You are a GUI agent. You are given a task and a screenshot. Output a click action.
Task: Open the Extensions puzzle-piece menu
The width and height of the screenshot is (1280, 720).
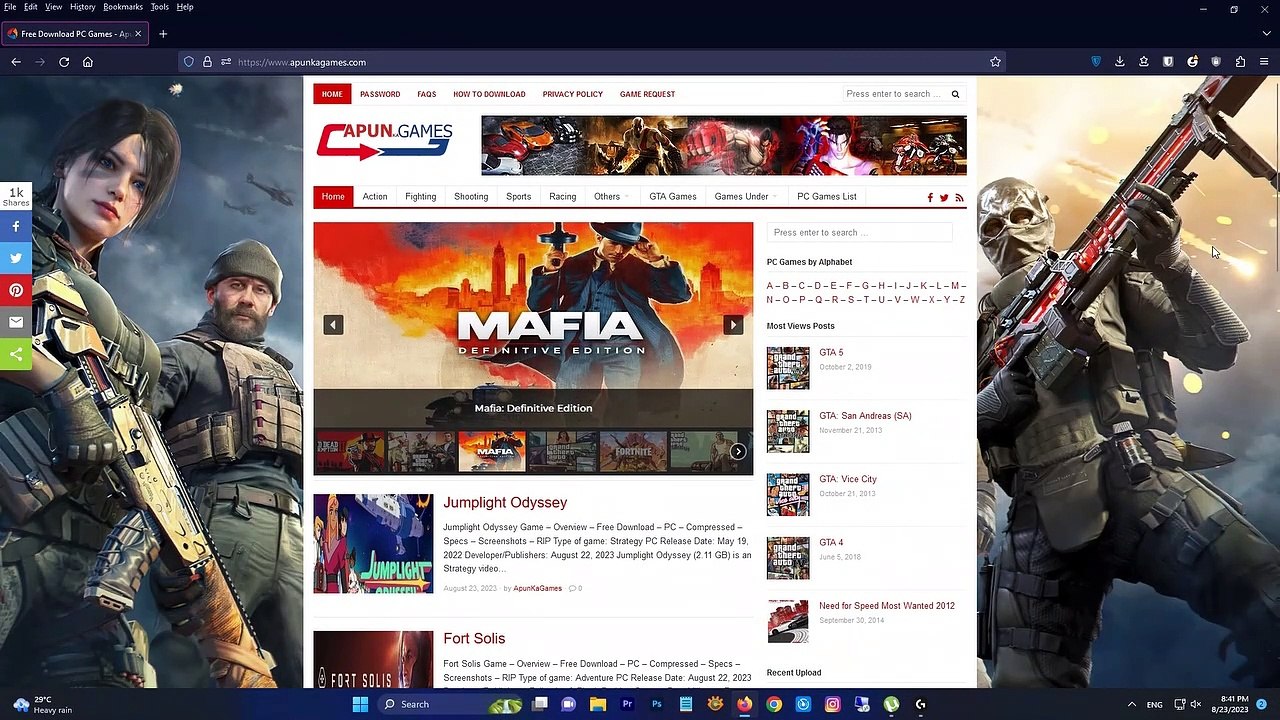click(x=1241, y=62)
